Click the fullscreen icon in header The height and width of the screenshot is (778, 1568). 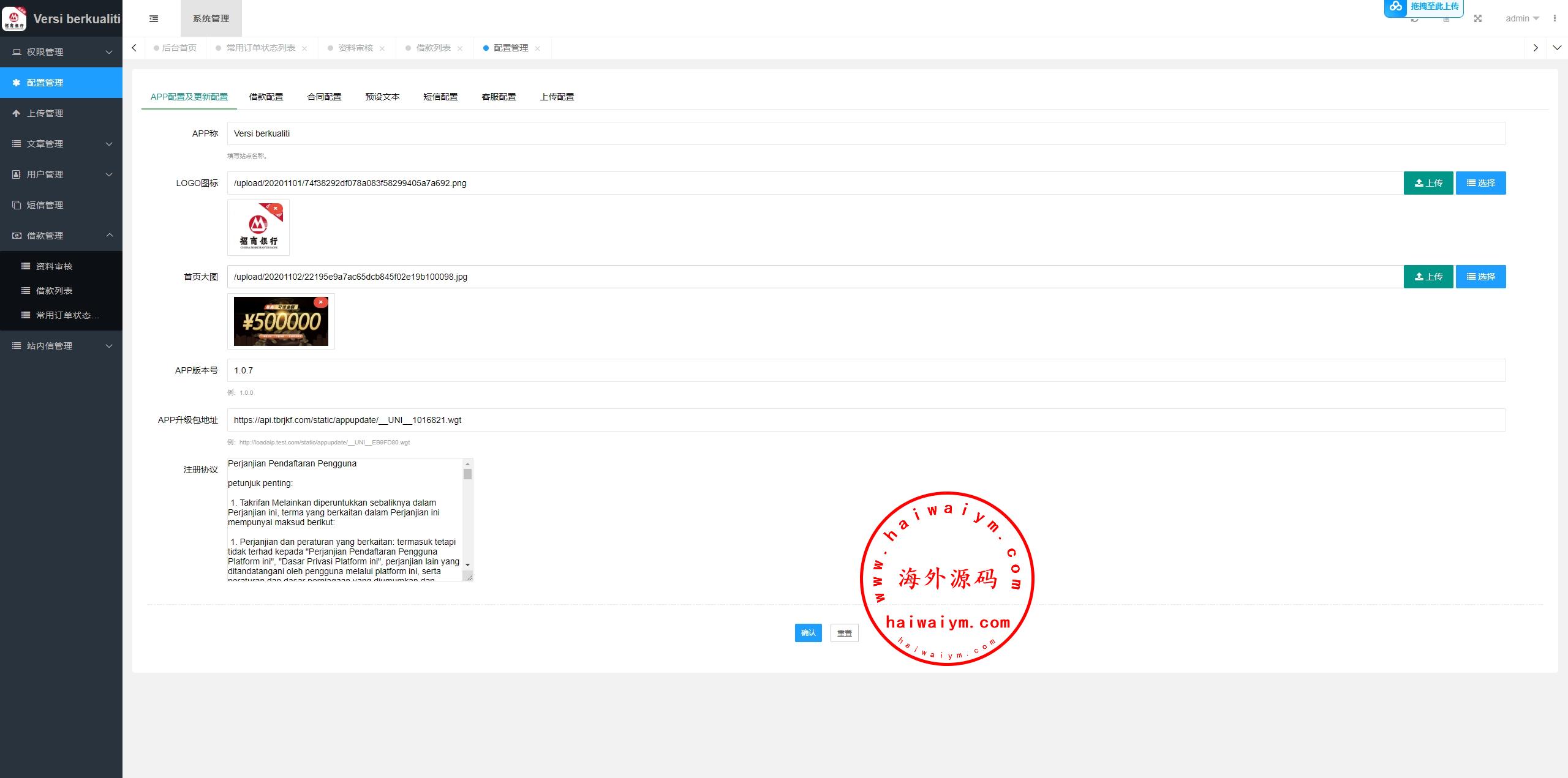1477,18
